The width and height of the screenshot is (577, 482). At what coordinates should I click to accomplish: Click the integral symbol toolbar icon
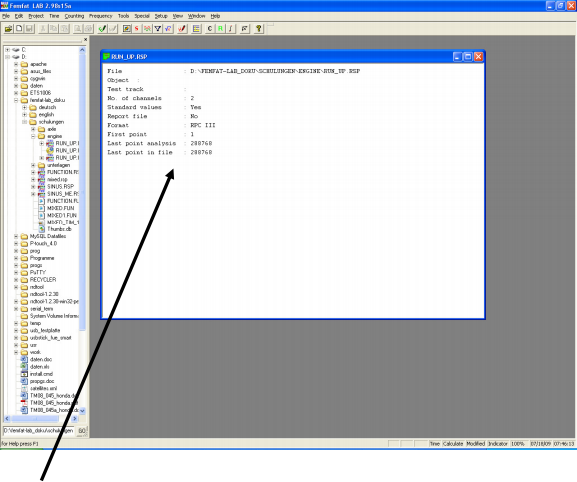[231, 28]
